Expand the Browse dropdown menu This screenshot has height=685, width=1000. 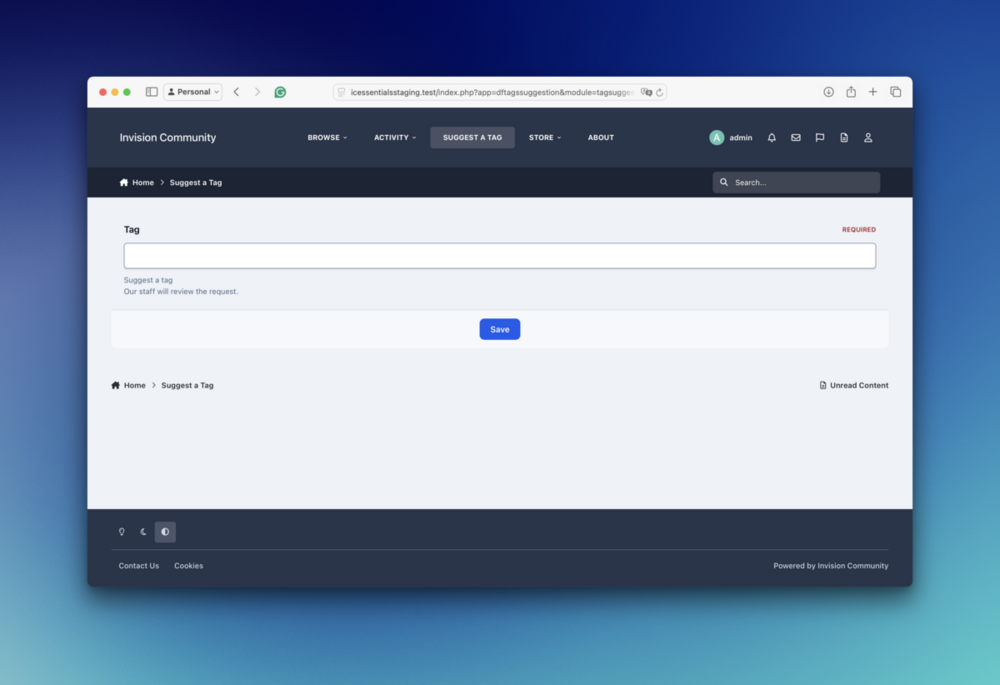click(x=327, y=138)
